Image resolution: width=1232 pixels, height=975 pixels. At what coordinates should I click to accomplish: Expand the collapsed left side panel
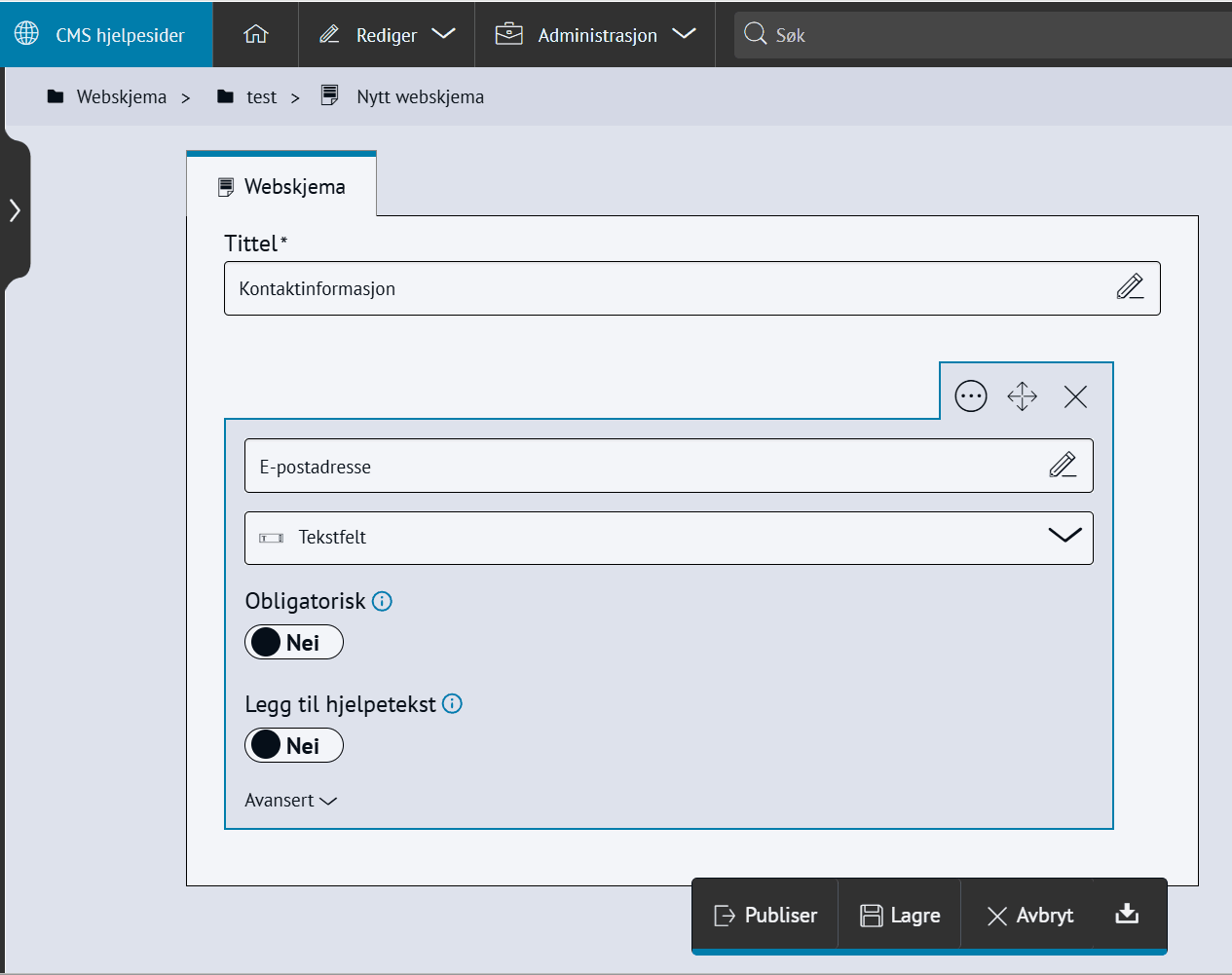click(x=15, y=210)
